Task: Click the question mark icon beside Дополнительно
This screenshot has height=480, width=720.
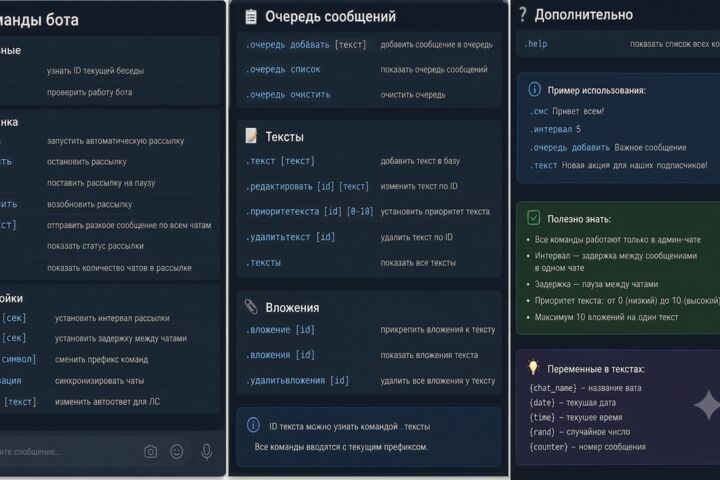Action: [x=523, y=15]
